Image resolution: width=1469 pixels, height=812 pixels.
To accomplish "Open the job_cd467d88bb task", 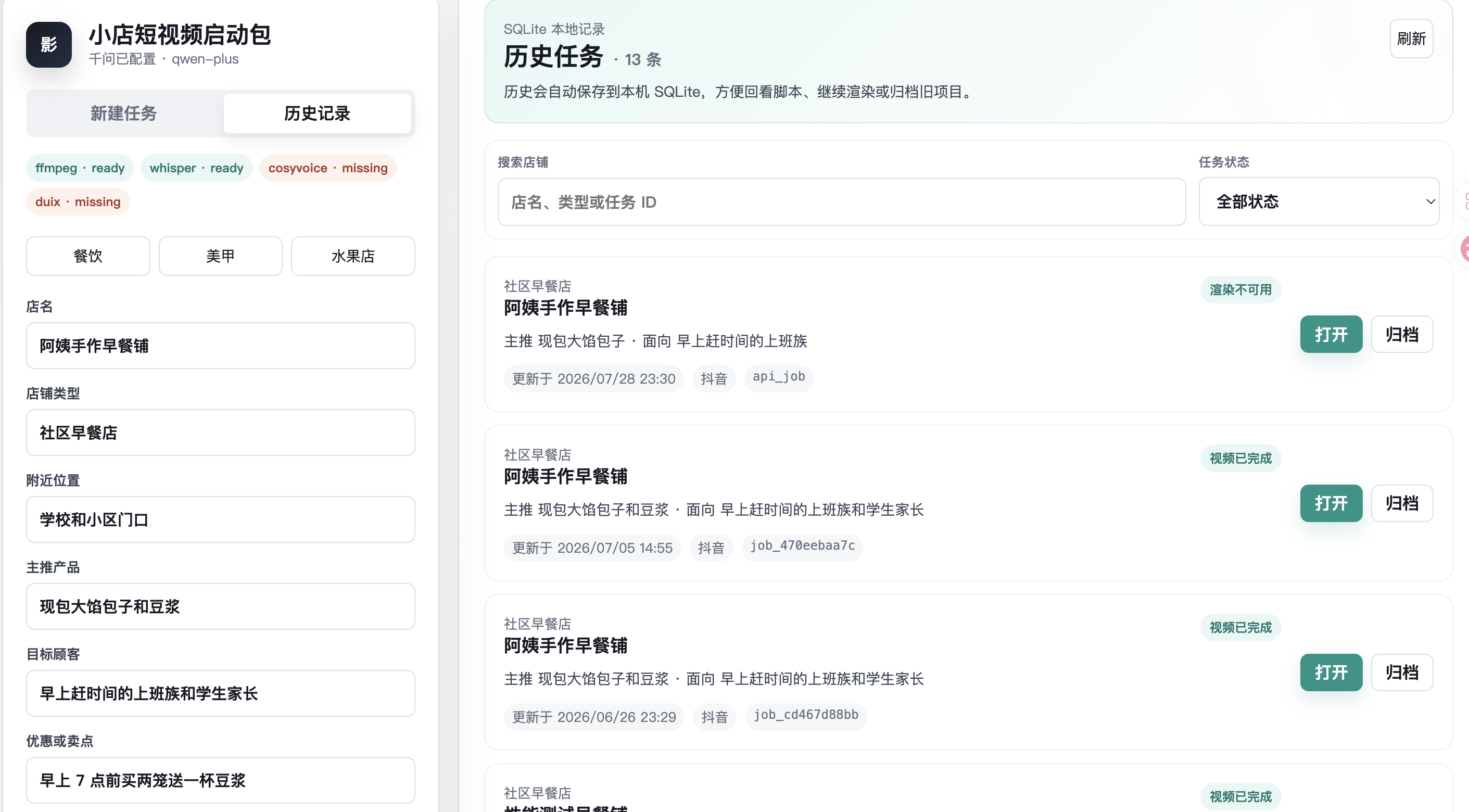I will click(x=1331, y=673).
